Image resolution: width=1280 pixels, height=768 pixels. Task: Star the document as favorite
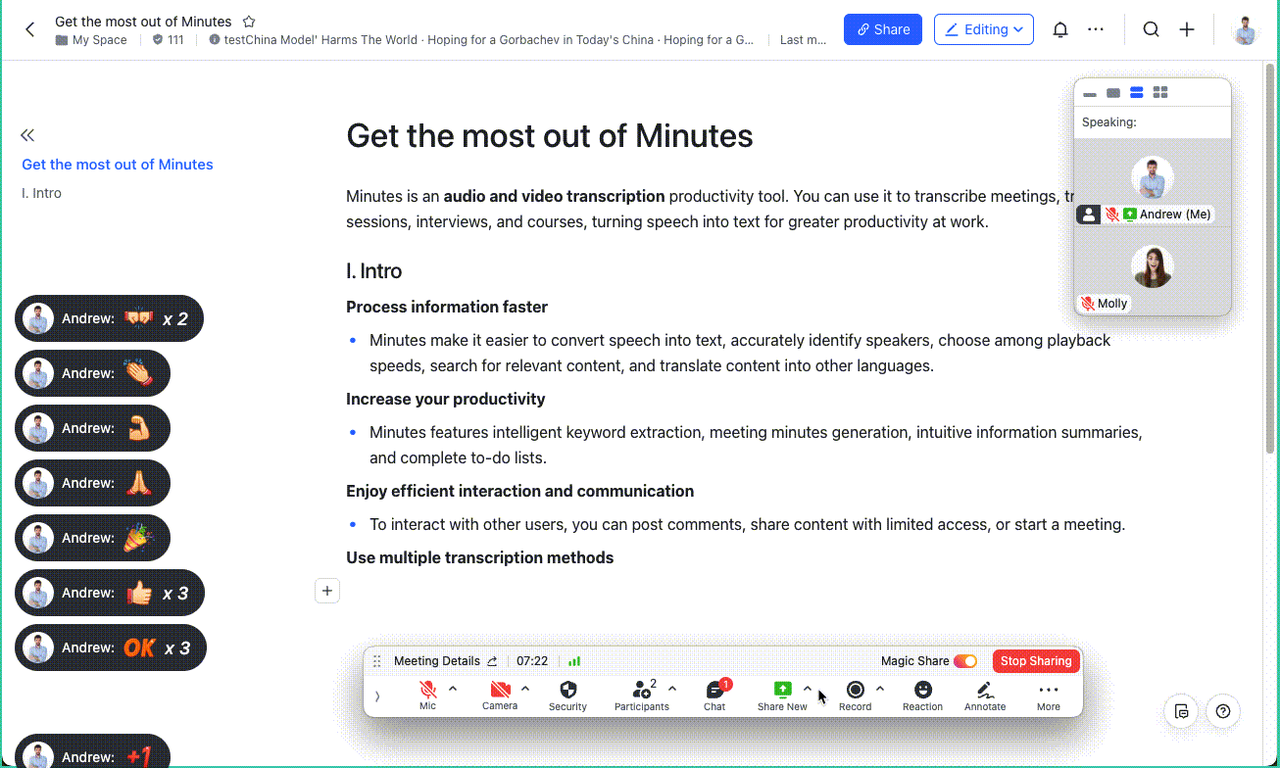pos(249,22)
